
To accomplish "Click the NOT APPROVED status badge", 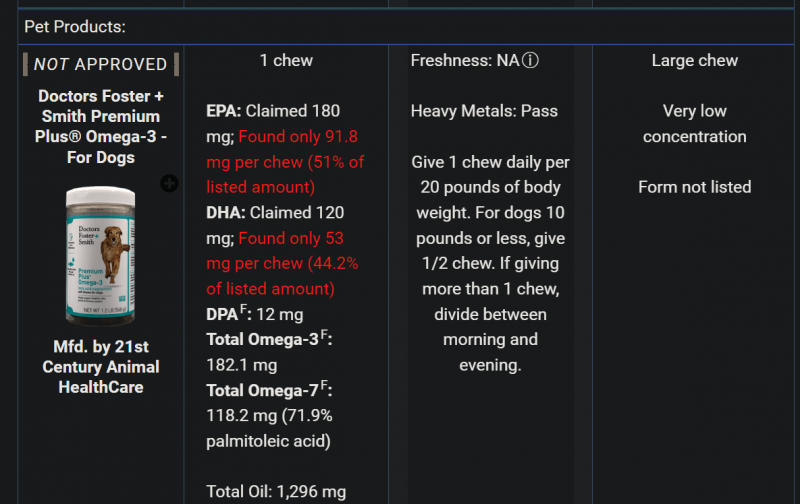I will pyautogui.click(x=100, y=64).
